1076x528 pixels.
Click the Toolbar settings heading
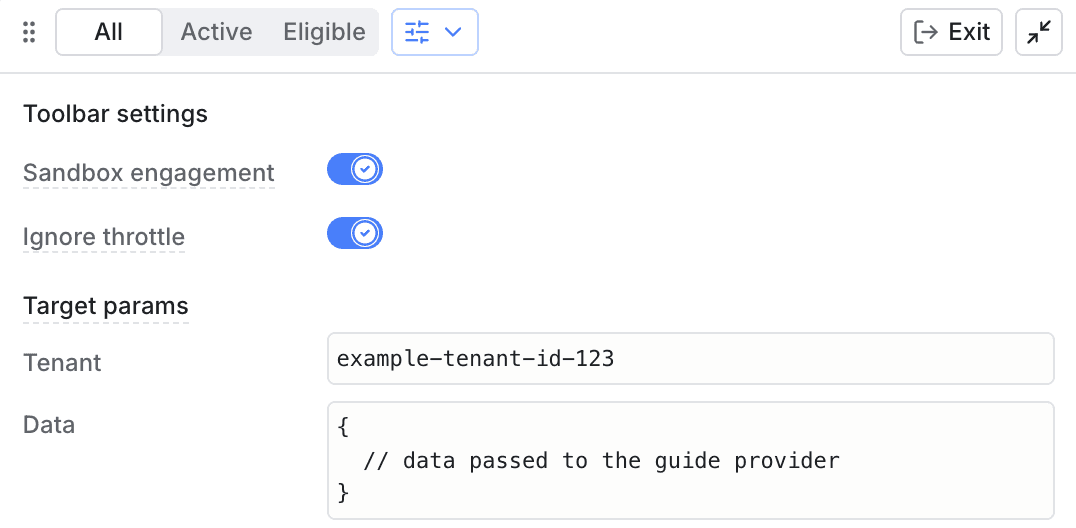tap(115, 114)
